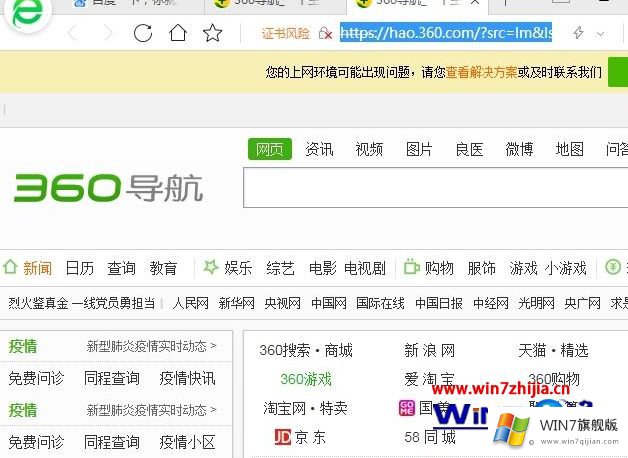This screenshot has height=458, width=628.
Task: Open the 综艺 category
Action: [280, 268]
